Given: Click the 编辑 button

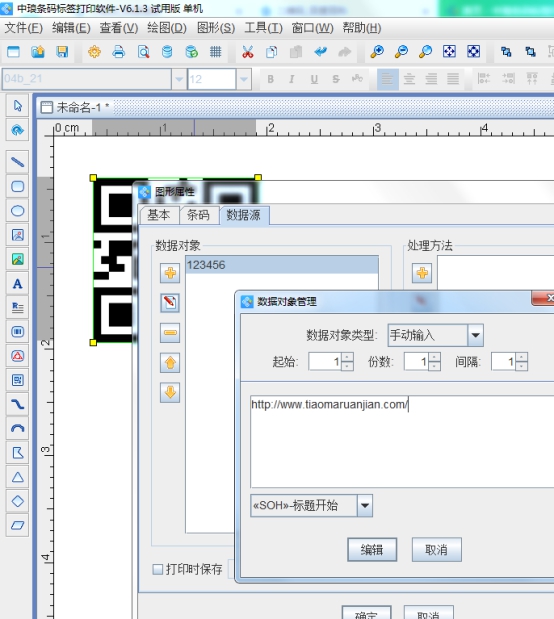Looking at the screenshot, I should (372, 550).
